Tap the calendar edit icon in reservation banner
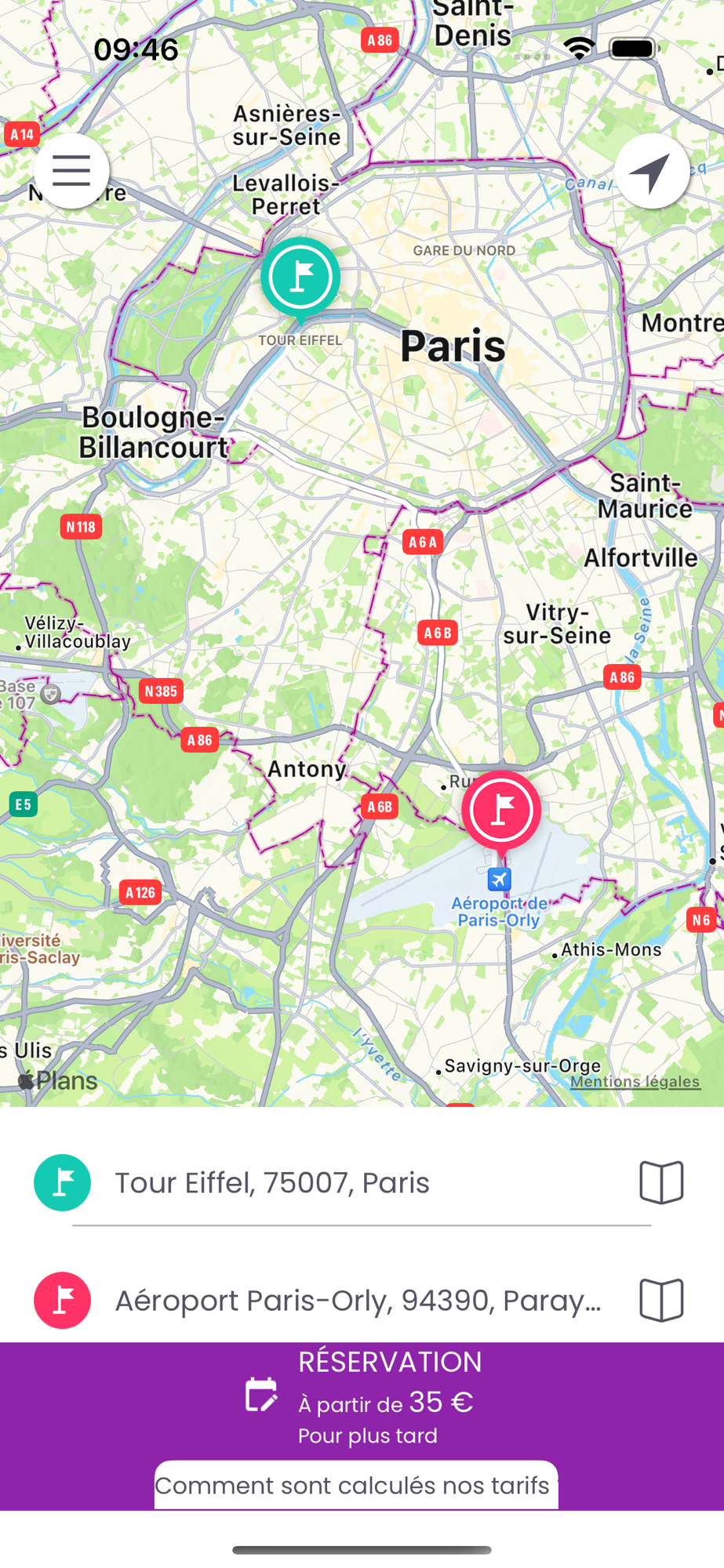Viewport: 724px width, 1568px height. click(x=261, y=1395)
